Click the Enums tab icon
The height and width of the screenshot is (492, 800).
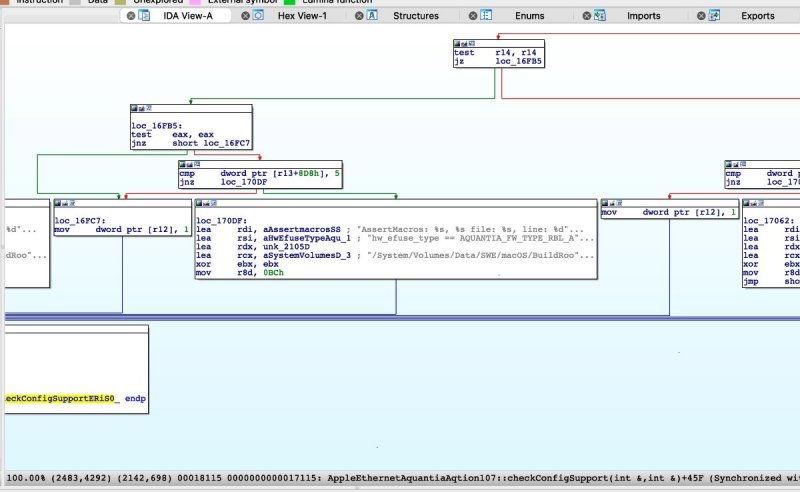coord(486,16)
